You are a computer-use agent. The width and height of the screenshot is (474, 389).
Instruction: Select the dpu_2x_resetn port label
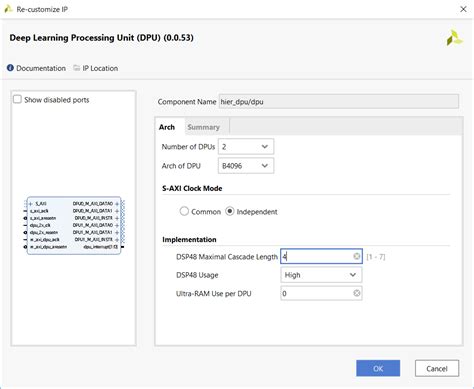pos(44,232)
